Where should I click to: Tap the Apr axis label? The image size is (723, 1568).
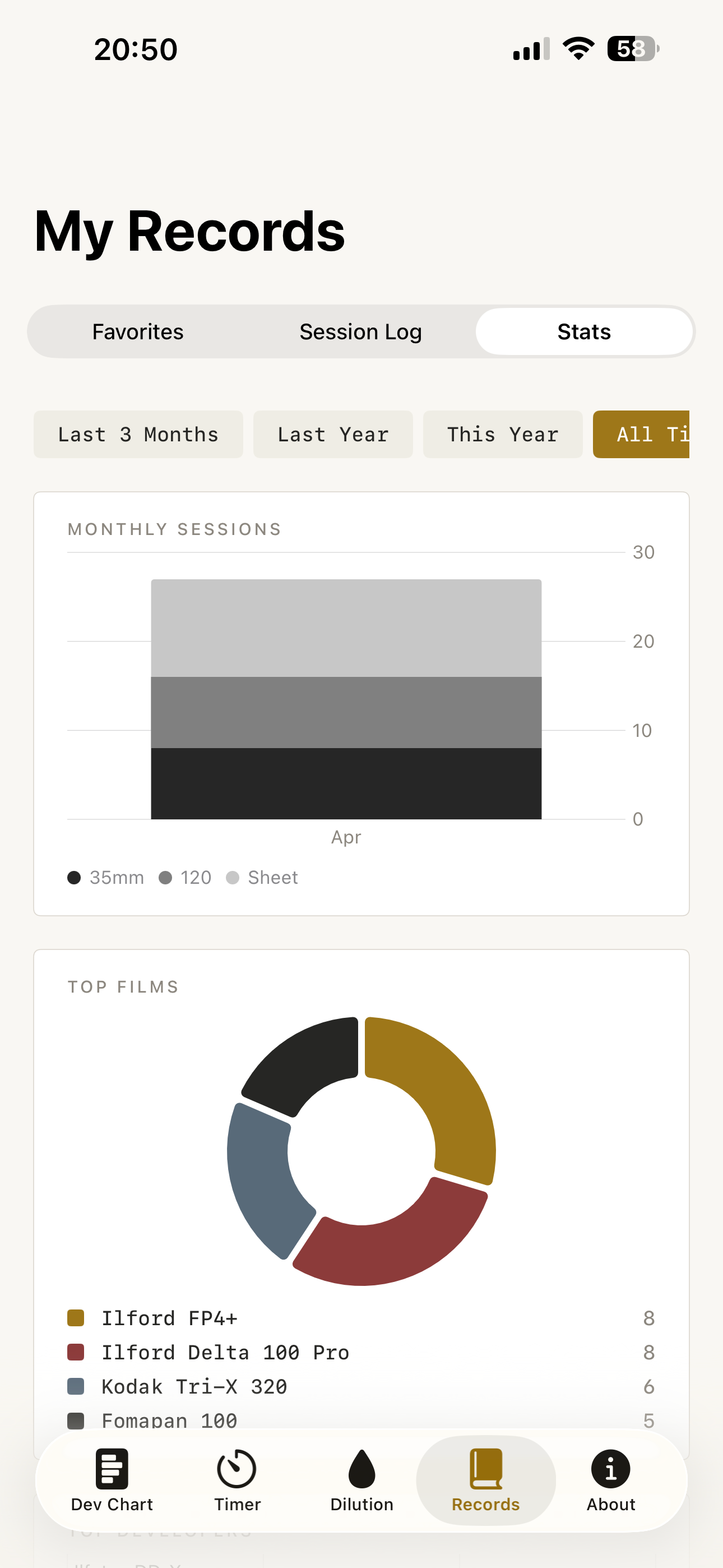pyautogui.click(x=346, y=838)
